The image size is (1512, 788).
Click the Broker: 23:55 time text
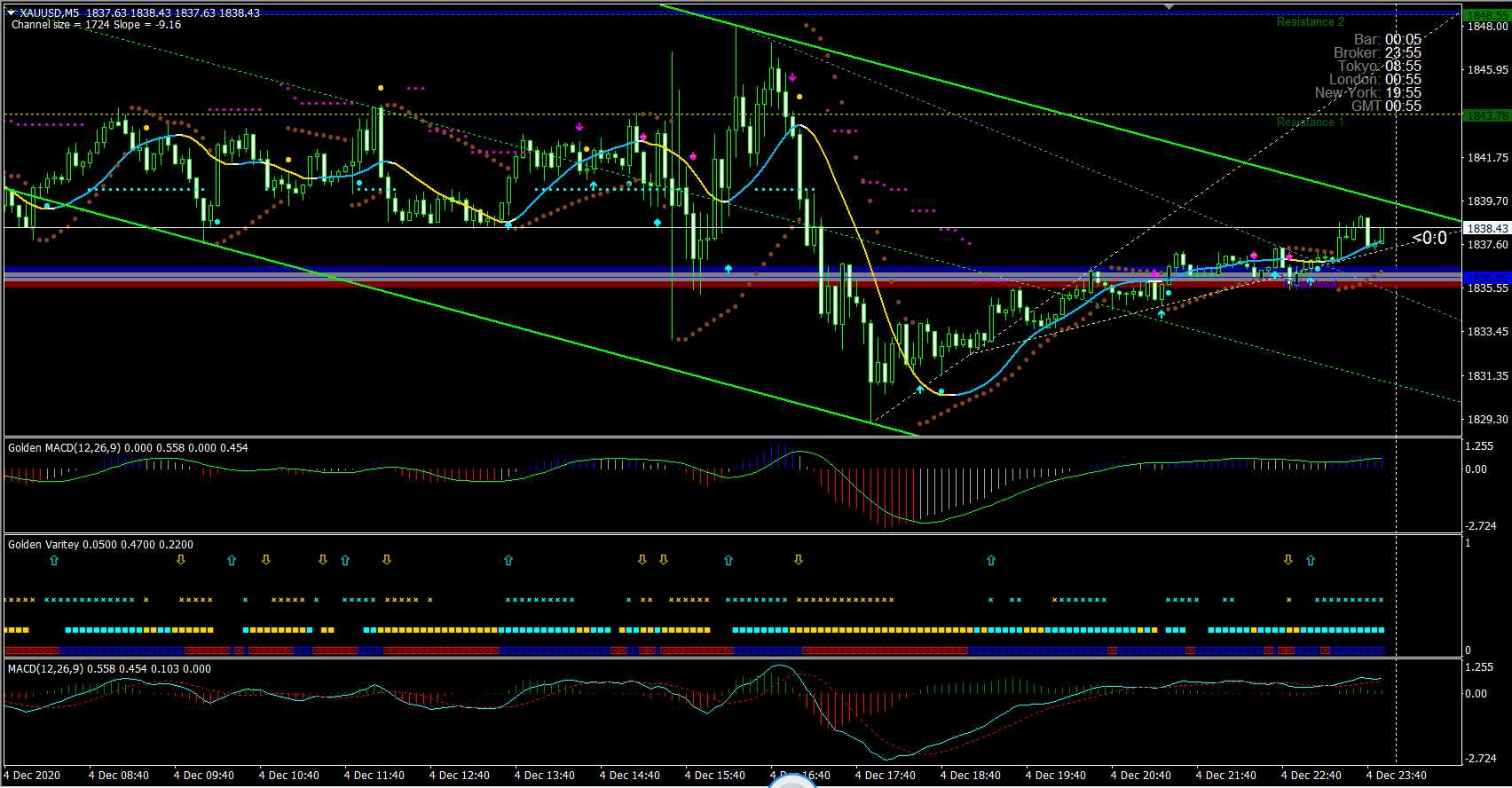[1377, 53]
